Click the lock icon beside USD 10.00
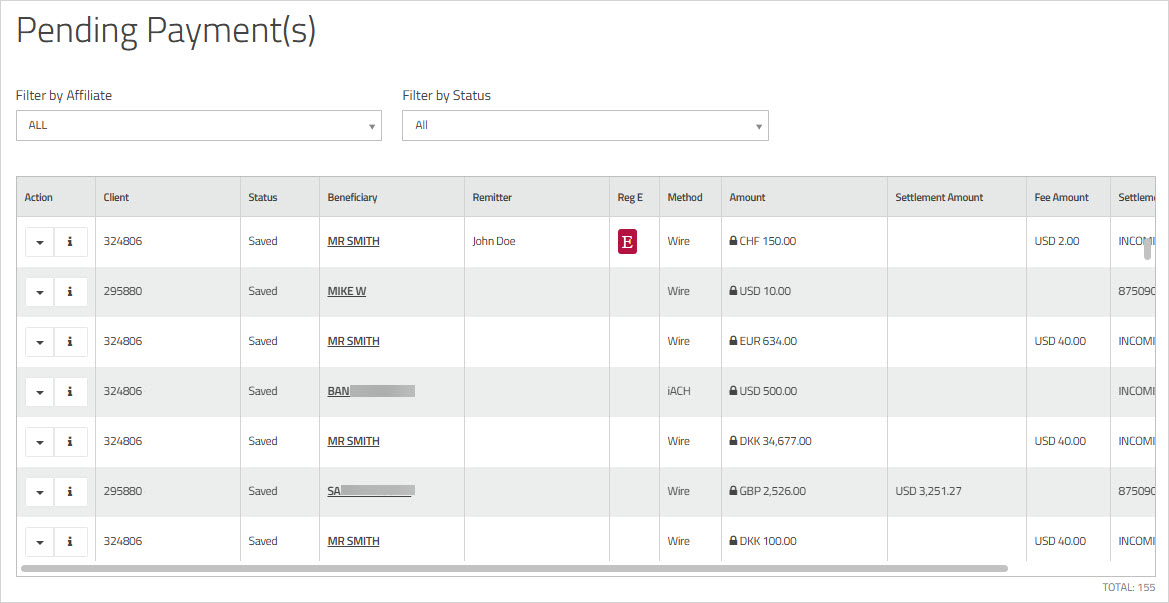Viewport: 1169px width, 603px height. point(734,291)
